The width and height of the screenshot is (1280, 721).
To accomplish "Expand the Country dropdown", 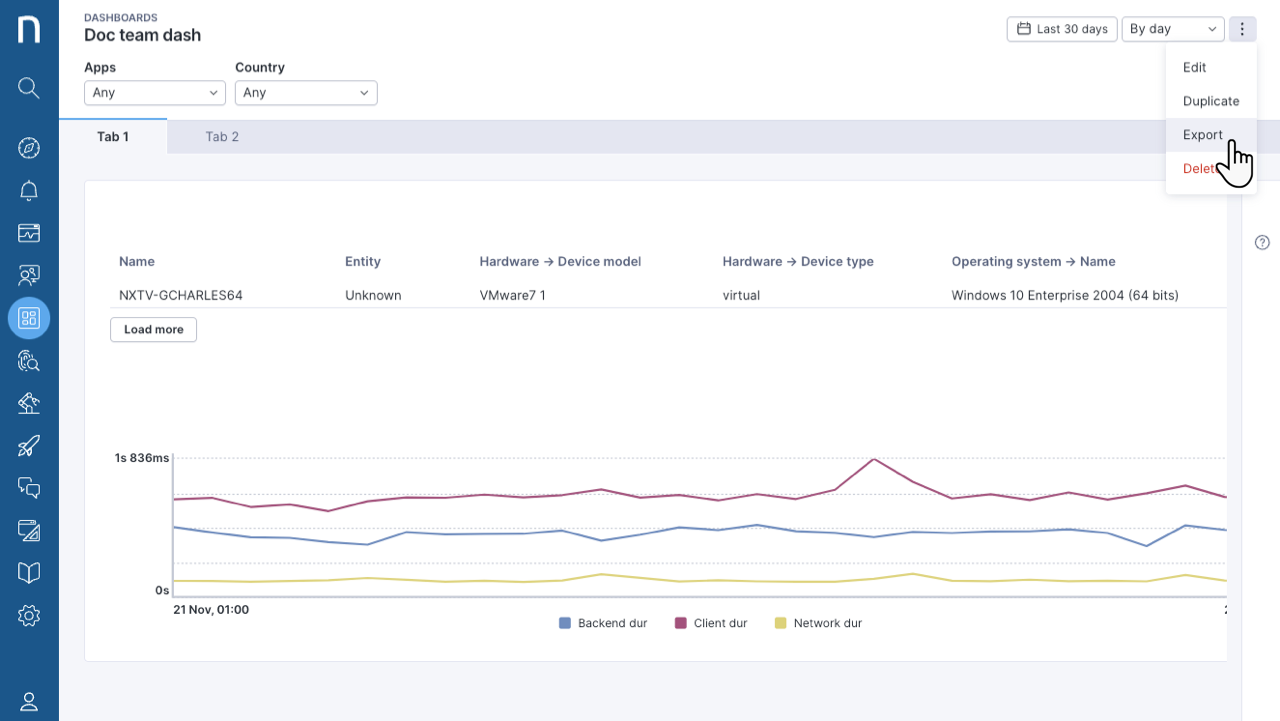I will pyautogui.click(x=306, y=92).
